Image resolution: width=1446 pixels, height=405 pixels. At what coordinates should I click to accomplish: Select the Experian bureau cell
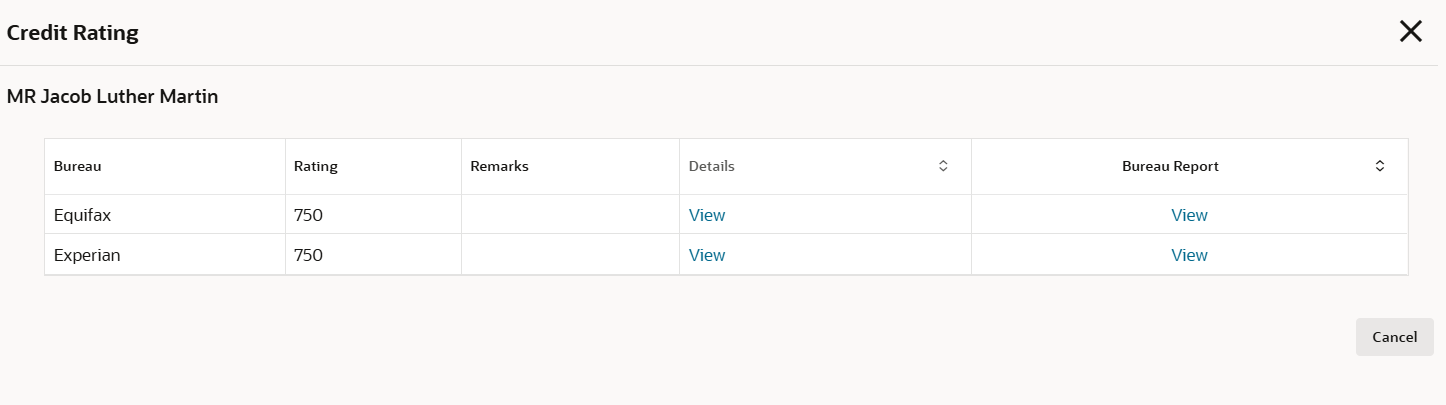(87, 255)
